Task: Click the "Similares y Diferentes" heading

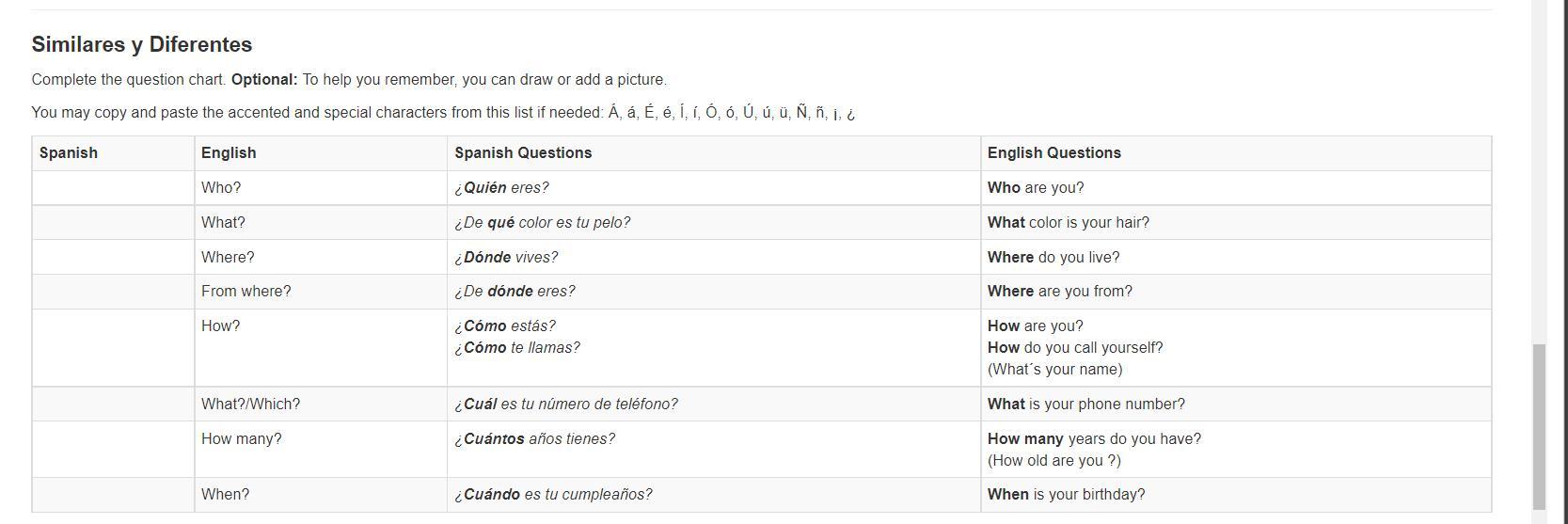Action: (142, 45)
